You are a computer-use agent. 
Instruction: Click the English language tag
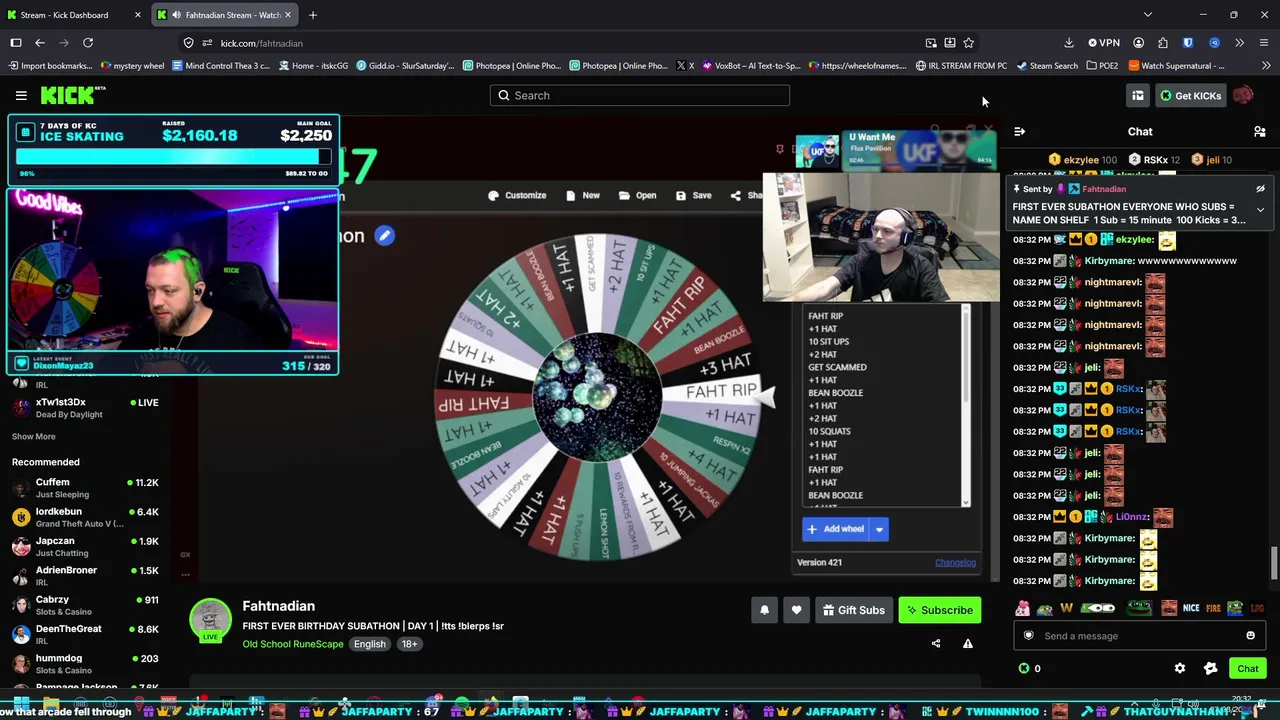(x=369, y=644)
